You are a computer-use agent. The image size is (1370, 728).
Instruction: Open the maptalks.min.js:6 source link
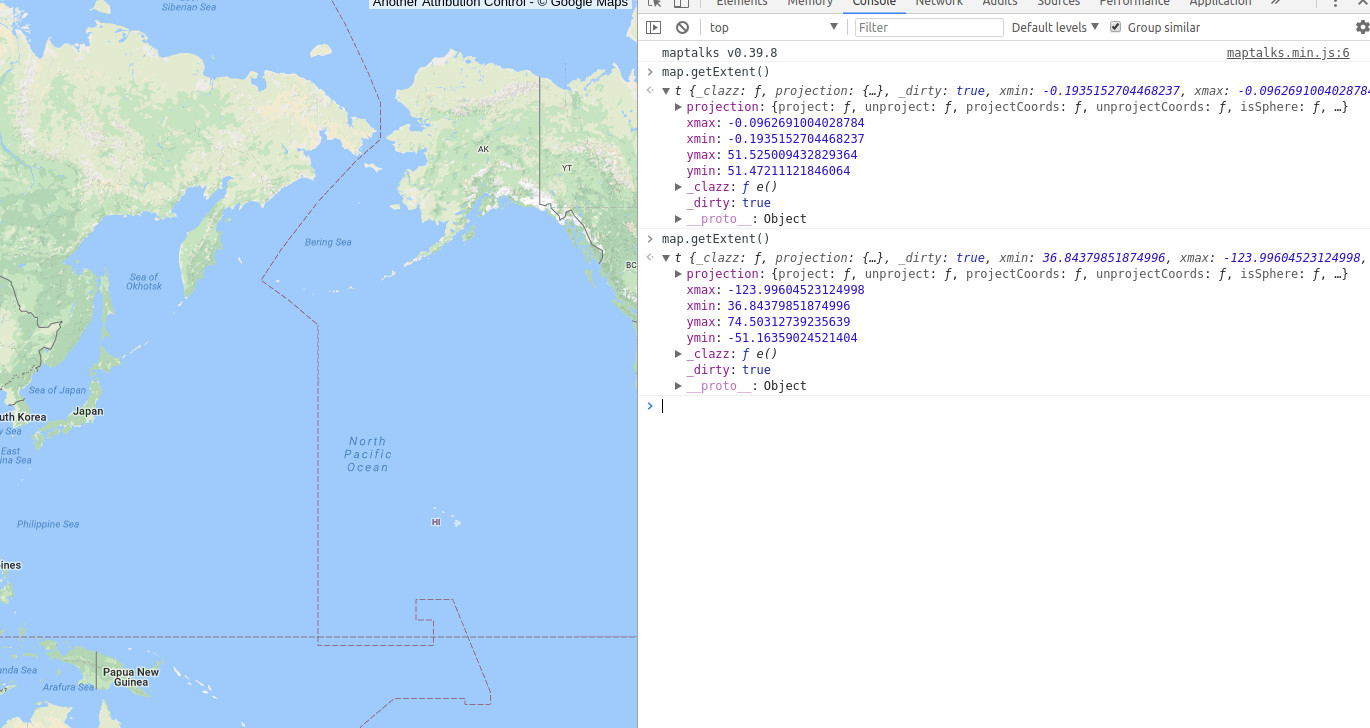[1288, 52]
